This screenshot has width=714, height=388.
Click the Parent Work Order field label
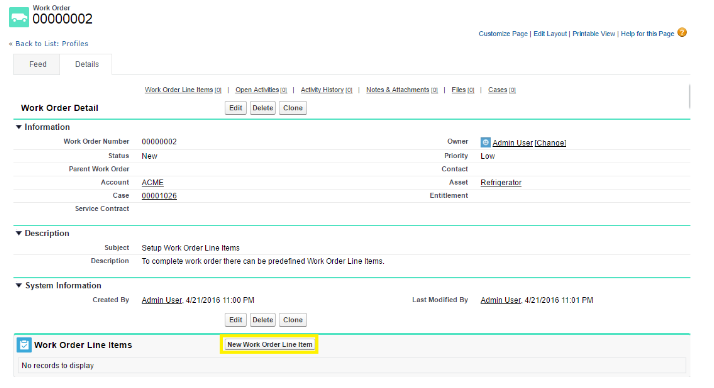(99, 169)
